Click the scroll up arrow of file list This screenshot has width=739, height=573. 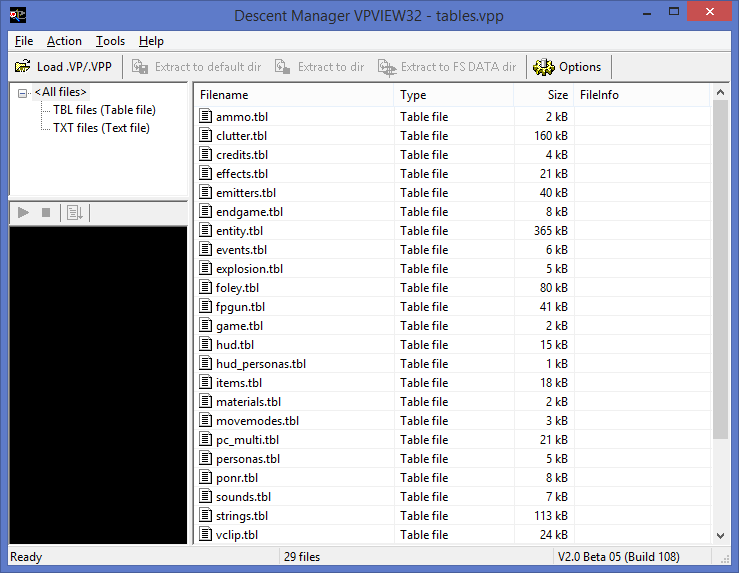click(720, 92)
